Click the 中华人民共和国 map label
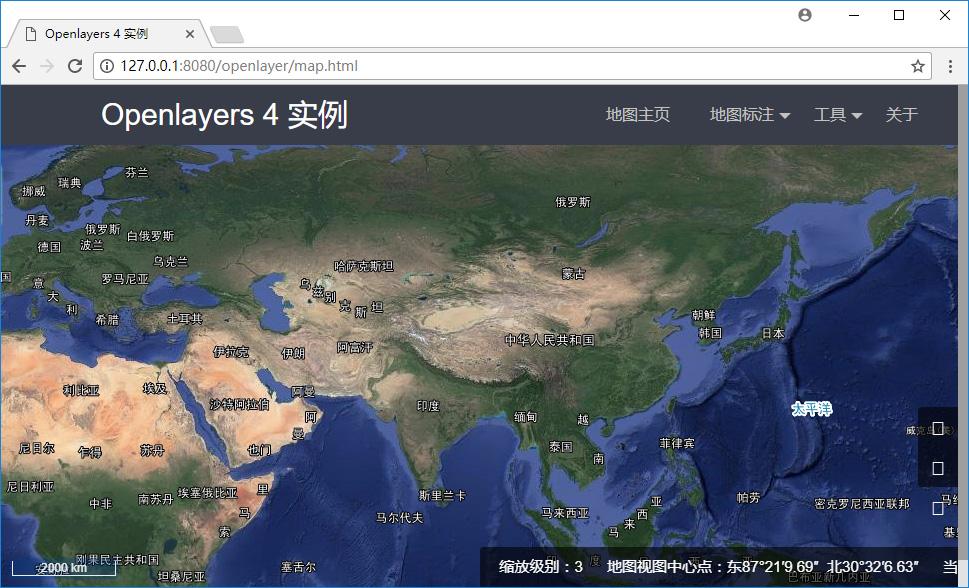Screen dimensions: 969x588 [x=549, y=340]
